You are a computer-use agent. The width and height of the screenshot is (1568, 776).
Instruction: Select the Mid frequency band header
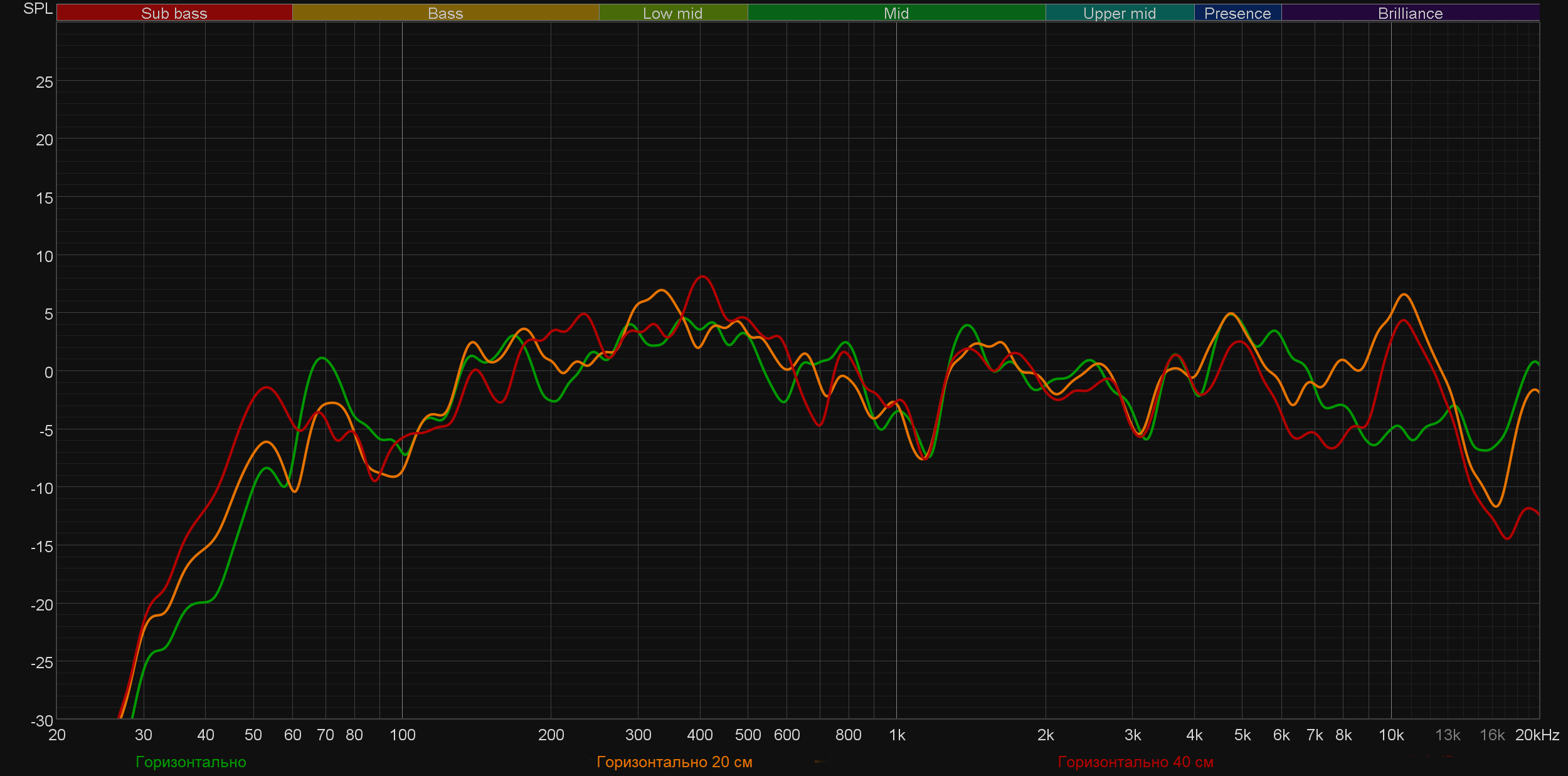pyautogui.click(x=896, y=13)
